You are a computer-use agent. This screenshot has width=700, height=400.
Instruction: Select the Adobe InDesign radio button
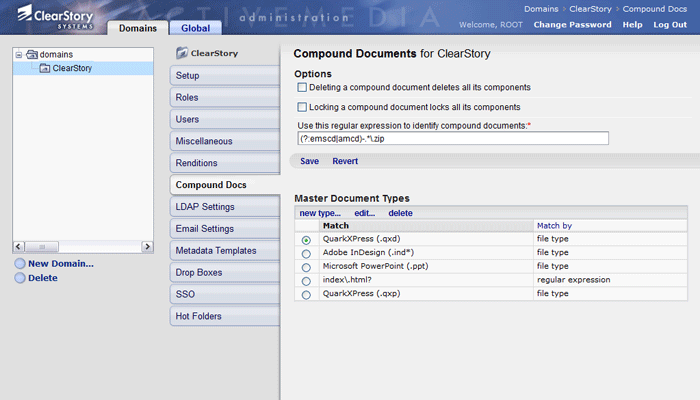coord(306,254)
